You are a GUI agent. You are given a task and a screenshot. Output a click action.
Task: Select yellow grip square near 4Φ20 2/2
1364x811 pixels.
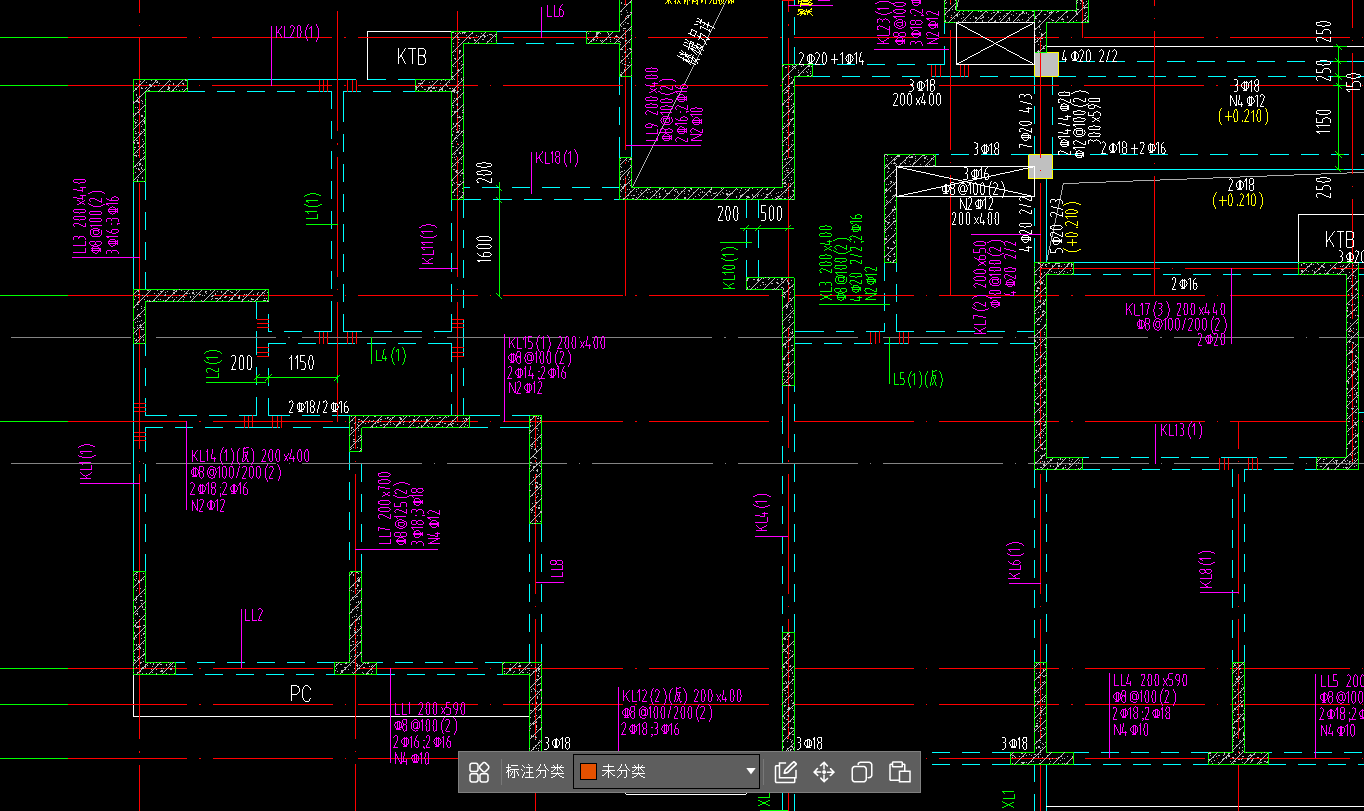(x=1046, y=64)
